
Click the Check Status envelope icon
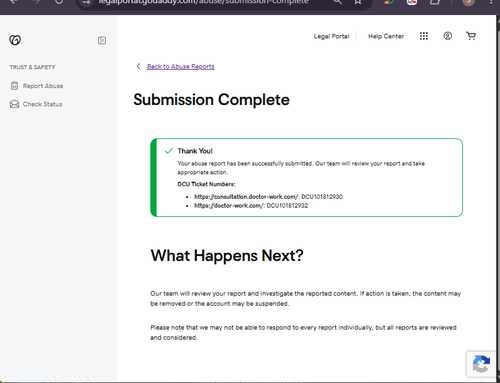point(14,104)
